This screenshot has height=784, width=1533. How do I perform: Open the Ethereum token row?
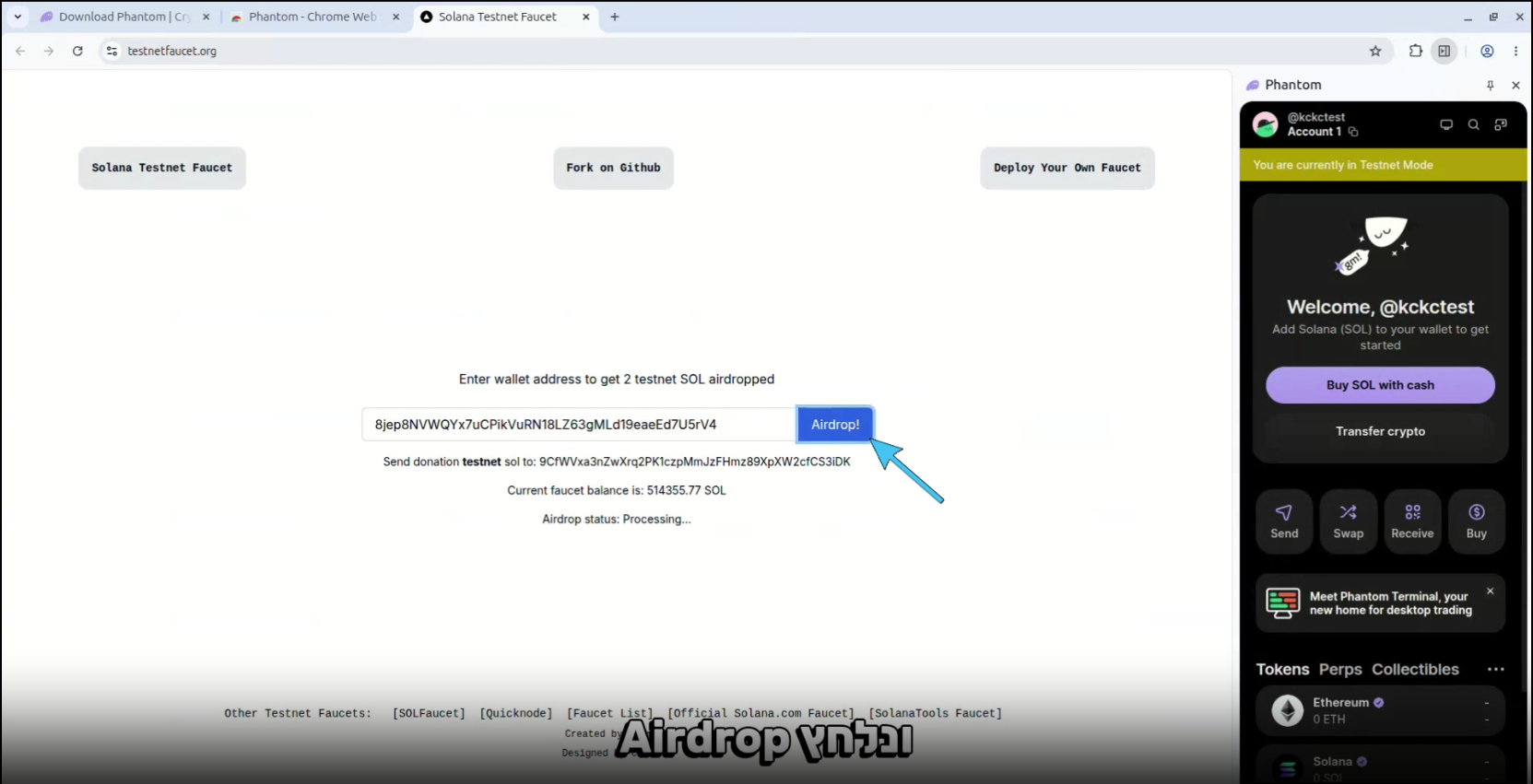coord(1380,710)
